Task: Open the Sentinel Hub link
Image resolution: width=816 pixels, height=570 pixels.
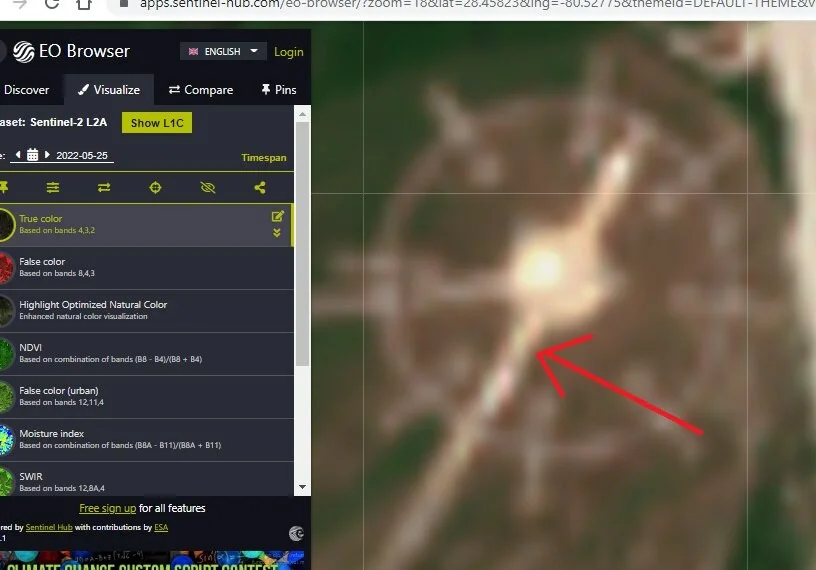Action: 49,527
